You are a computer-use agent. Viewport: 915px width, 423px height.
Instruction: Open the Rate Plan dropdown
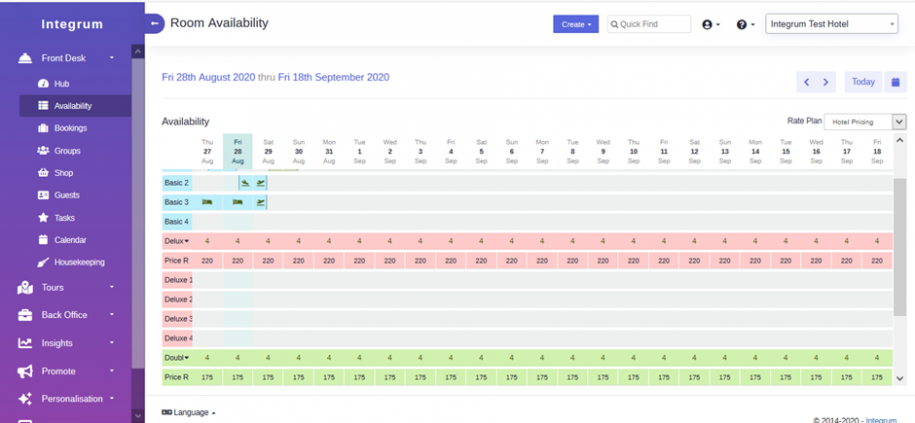click(865, 122)
